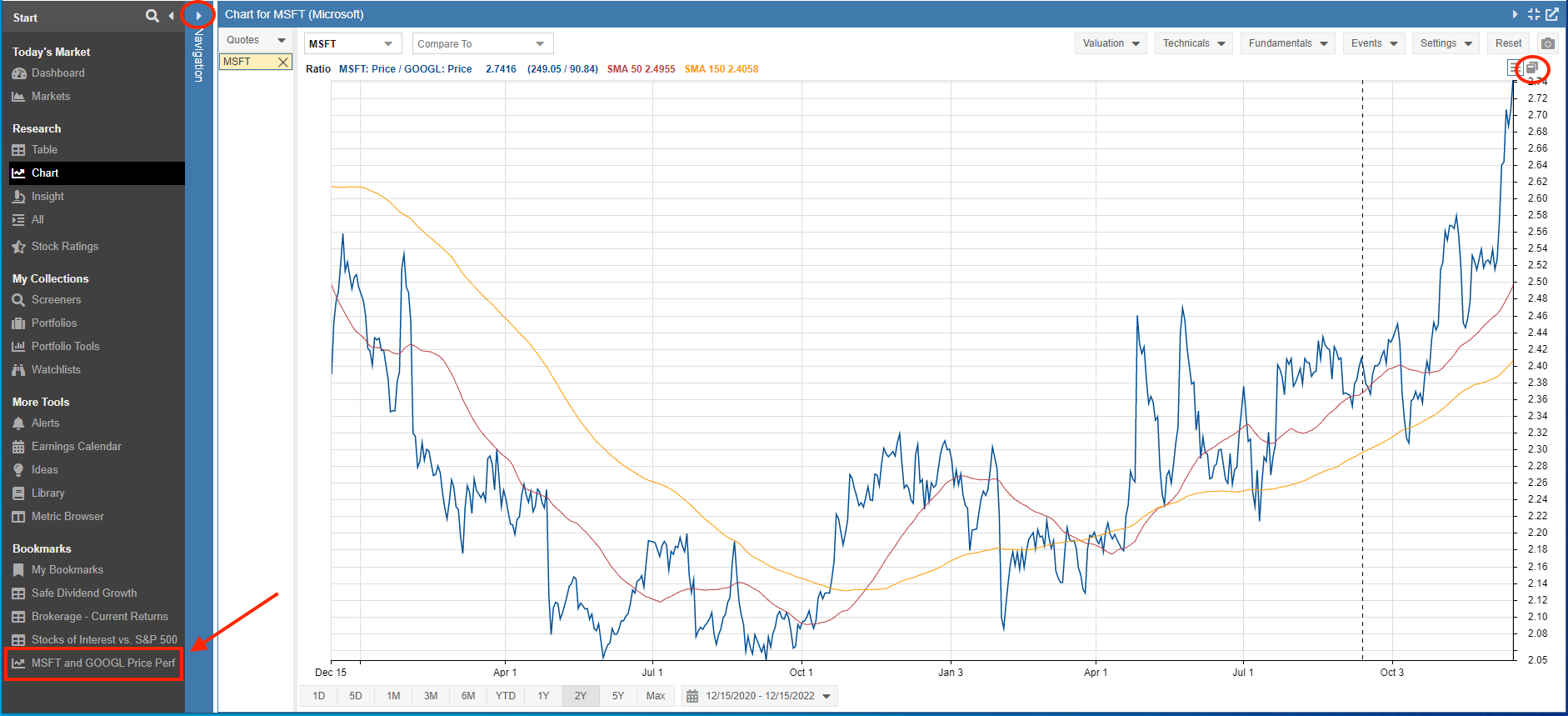Image resolution: width=1568 pixels, height=716 pixels.
Task: Open Brokerage - Current Returns bookmark
Action: pyautogui.click(x=90, y=617)
